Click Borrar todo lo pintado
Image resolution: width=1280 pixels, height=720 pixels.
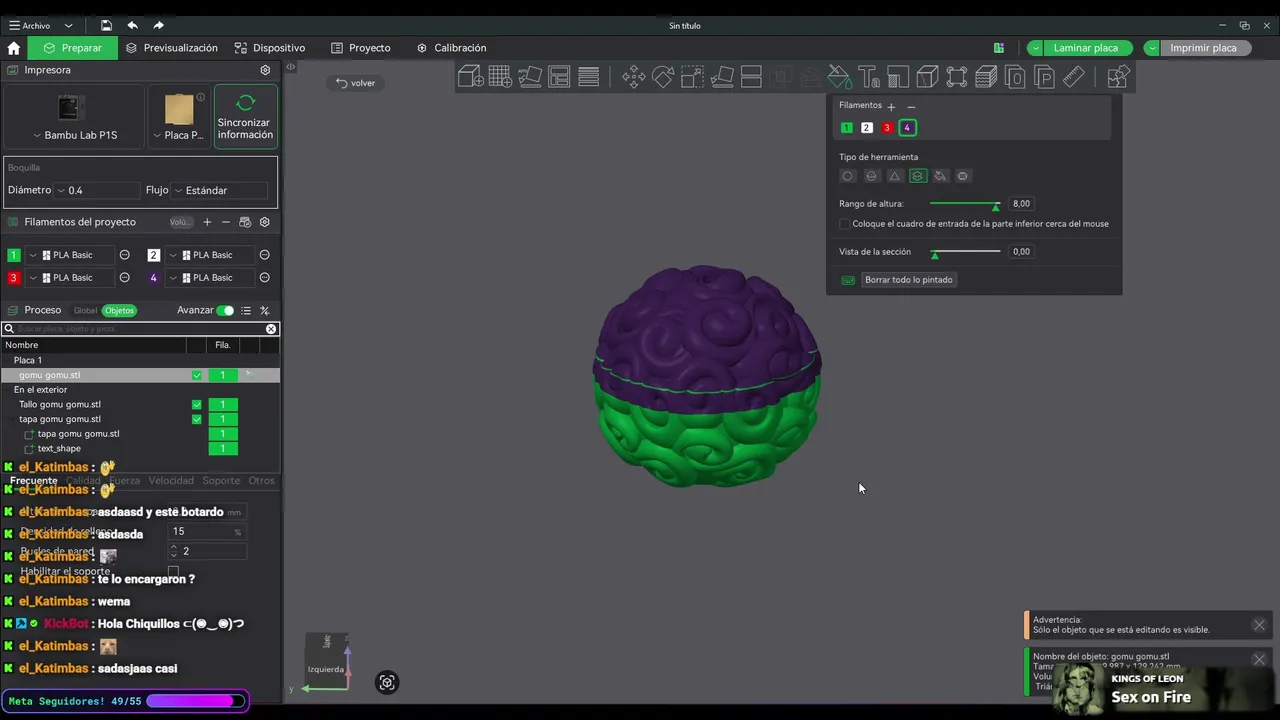coord(909,280)
